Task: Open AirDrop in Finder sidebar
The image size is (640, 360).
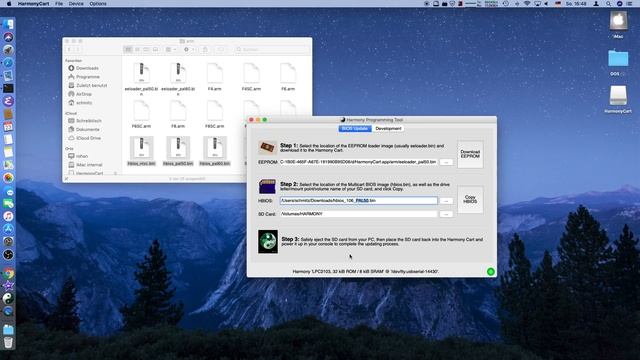Action: point(84,94)
